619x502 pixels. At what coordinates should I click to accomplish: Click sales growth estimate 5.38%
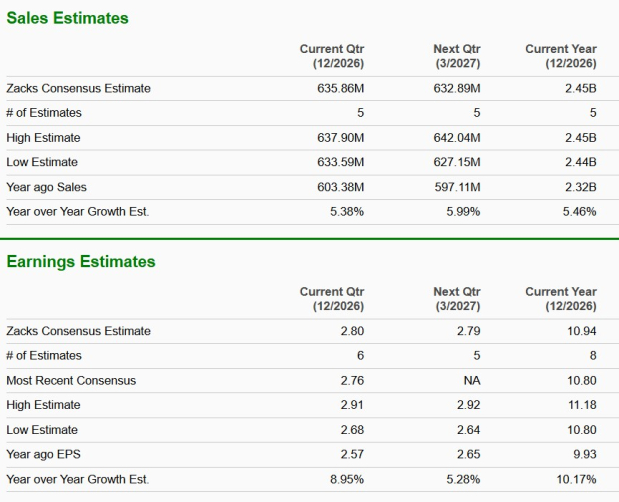(x=347, y=212)
